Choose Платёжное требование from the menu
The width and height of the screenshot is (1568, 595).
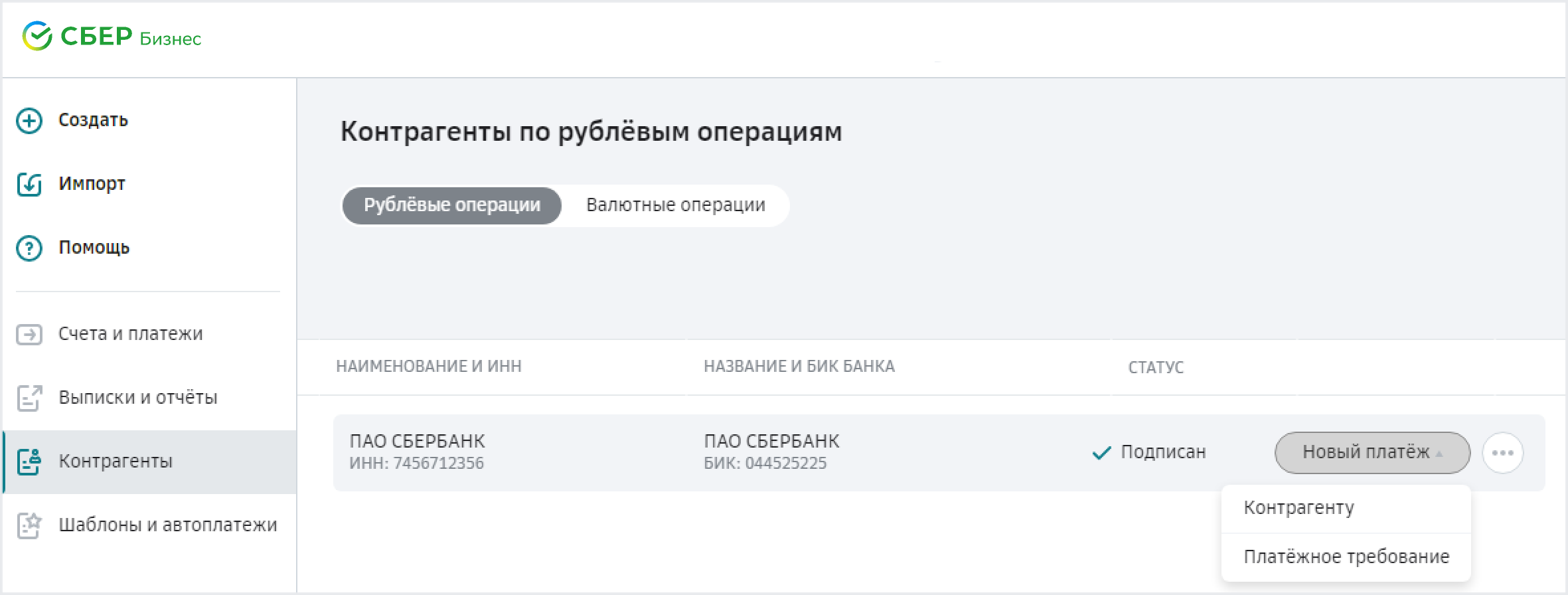click(x=1346, y=557)
